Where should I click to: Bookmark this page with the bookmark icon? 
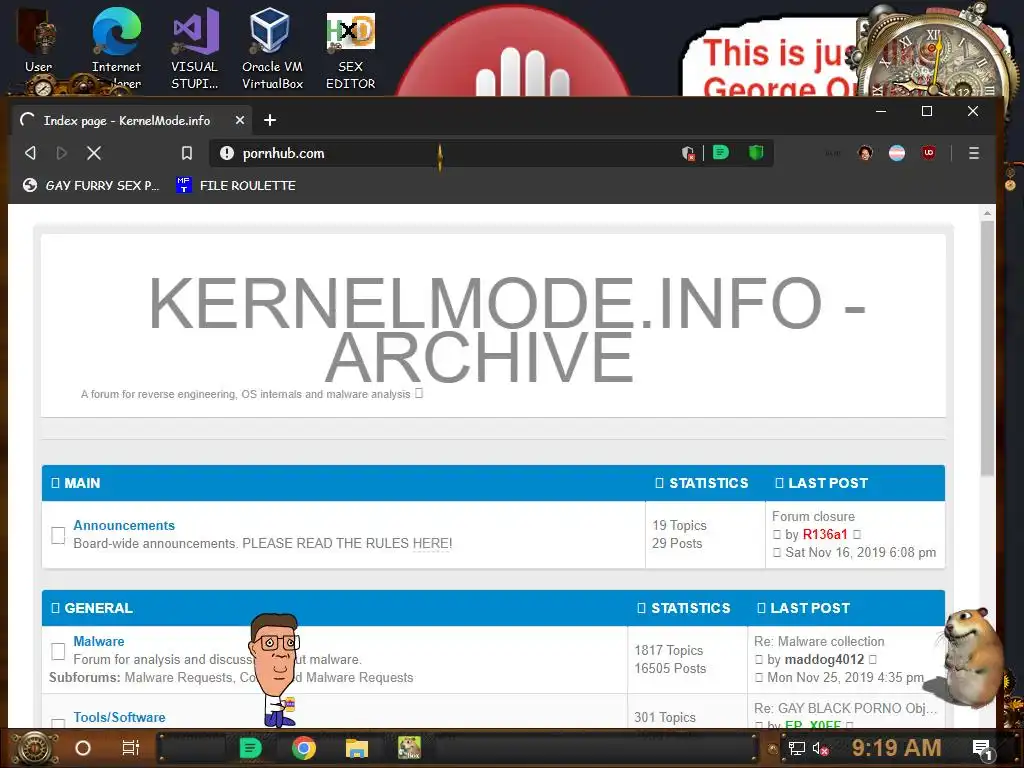(187, 153)
